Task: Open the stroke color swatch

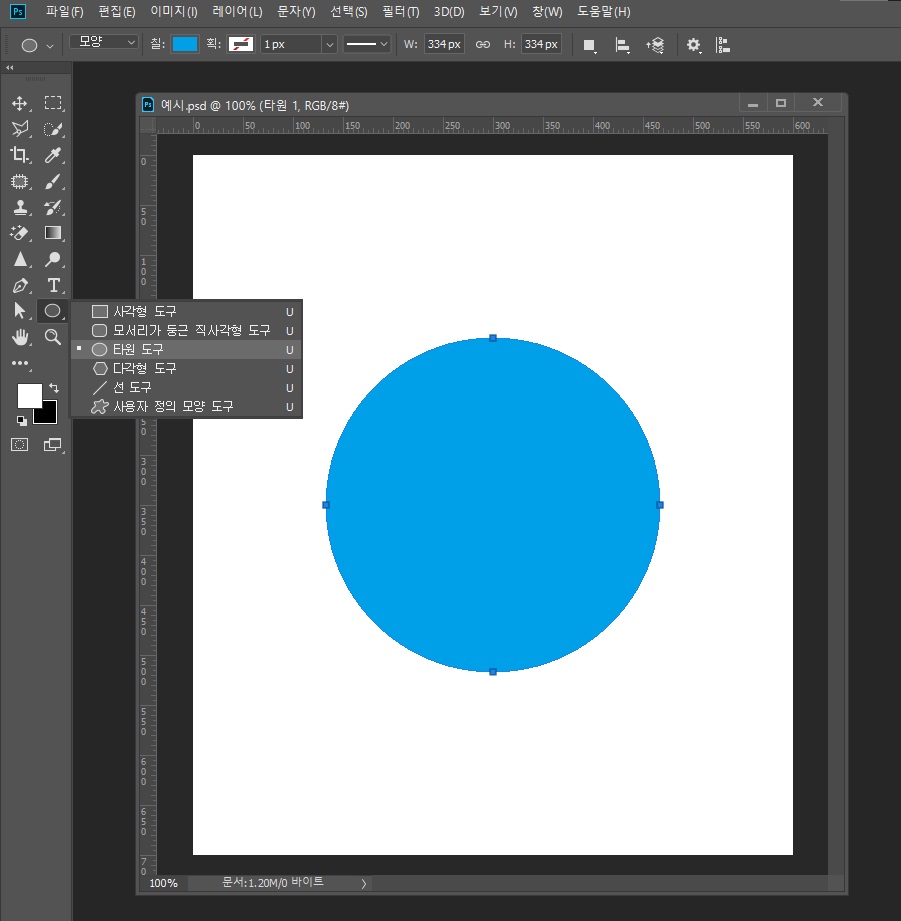Action: pos(241,44)
